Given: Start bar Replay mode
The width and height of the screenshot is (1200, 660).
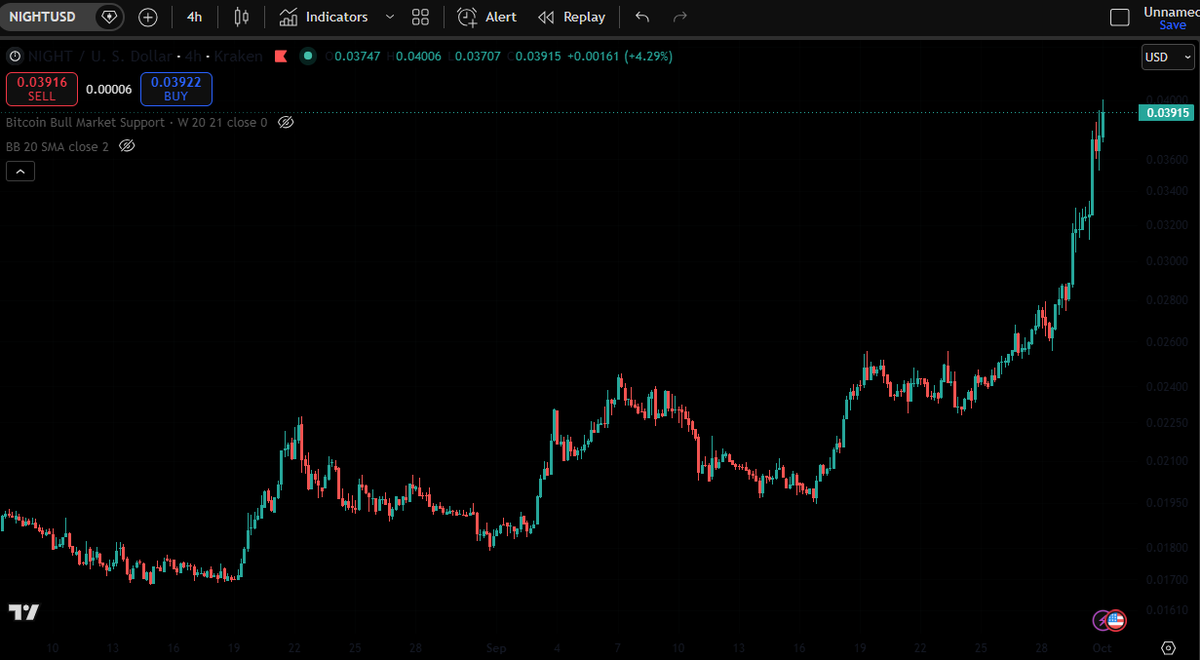Looking at the screenshot, I should [x=571, y=17].
